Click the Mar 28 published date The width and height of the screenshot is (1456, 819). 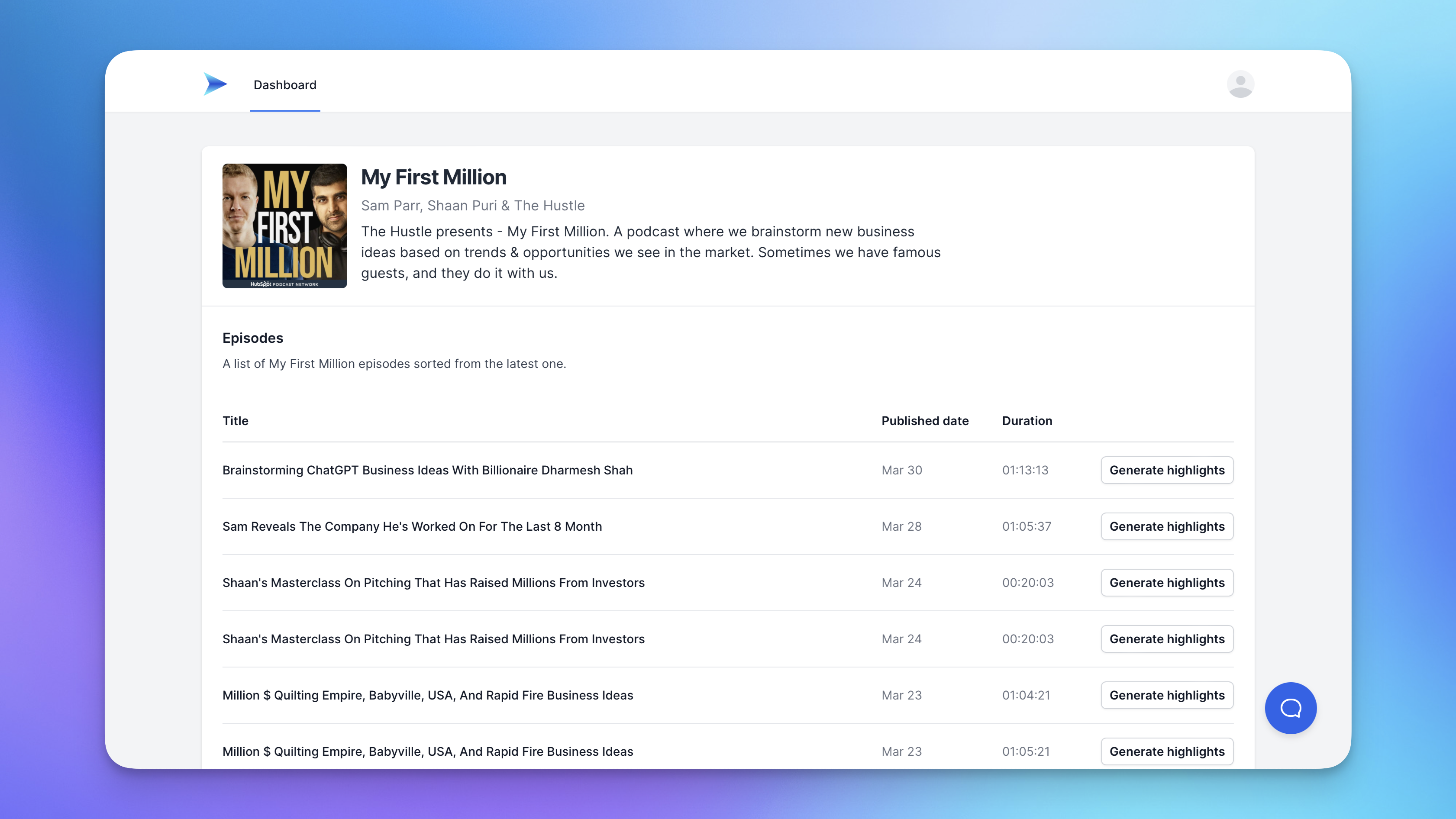point(901,526)
